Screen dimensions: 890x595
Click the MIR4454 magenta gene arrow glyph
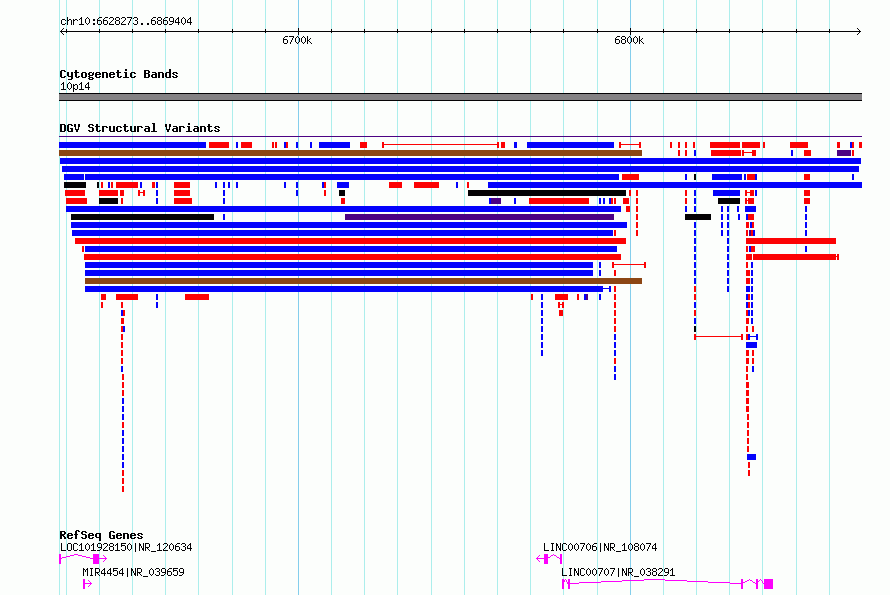[x=87, y=584]
